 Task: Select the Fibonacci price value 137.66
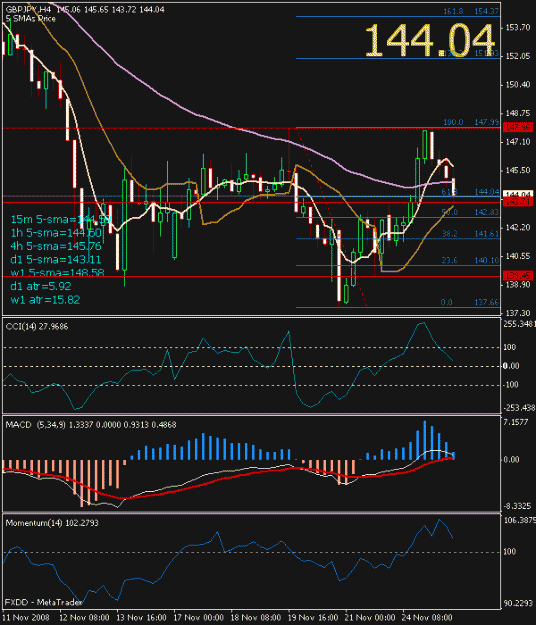[487, 303]
